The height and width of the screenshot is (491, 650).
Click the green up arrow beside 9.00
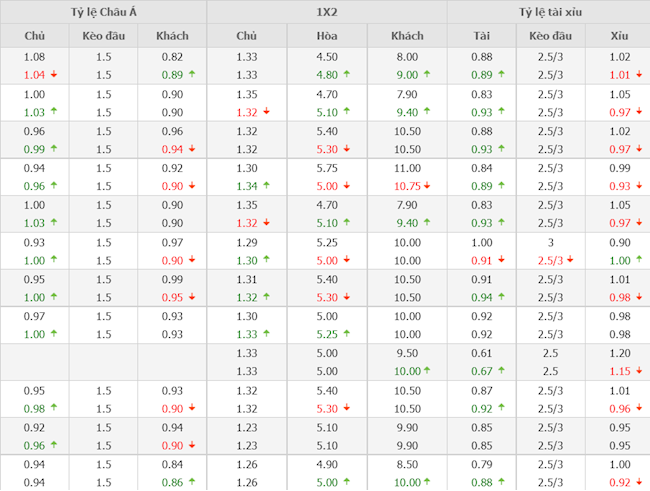click(426, 75)
